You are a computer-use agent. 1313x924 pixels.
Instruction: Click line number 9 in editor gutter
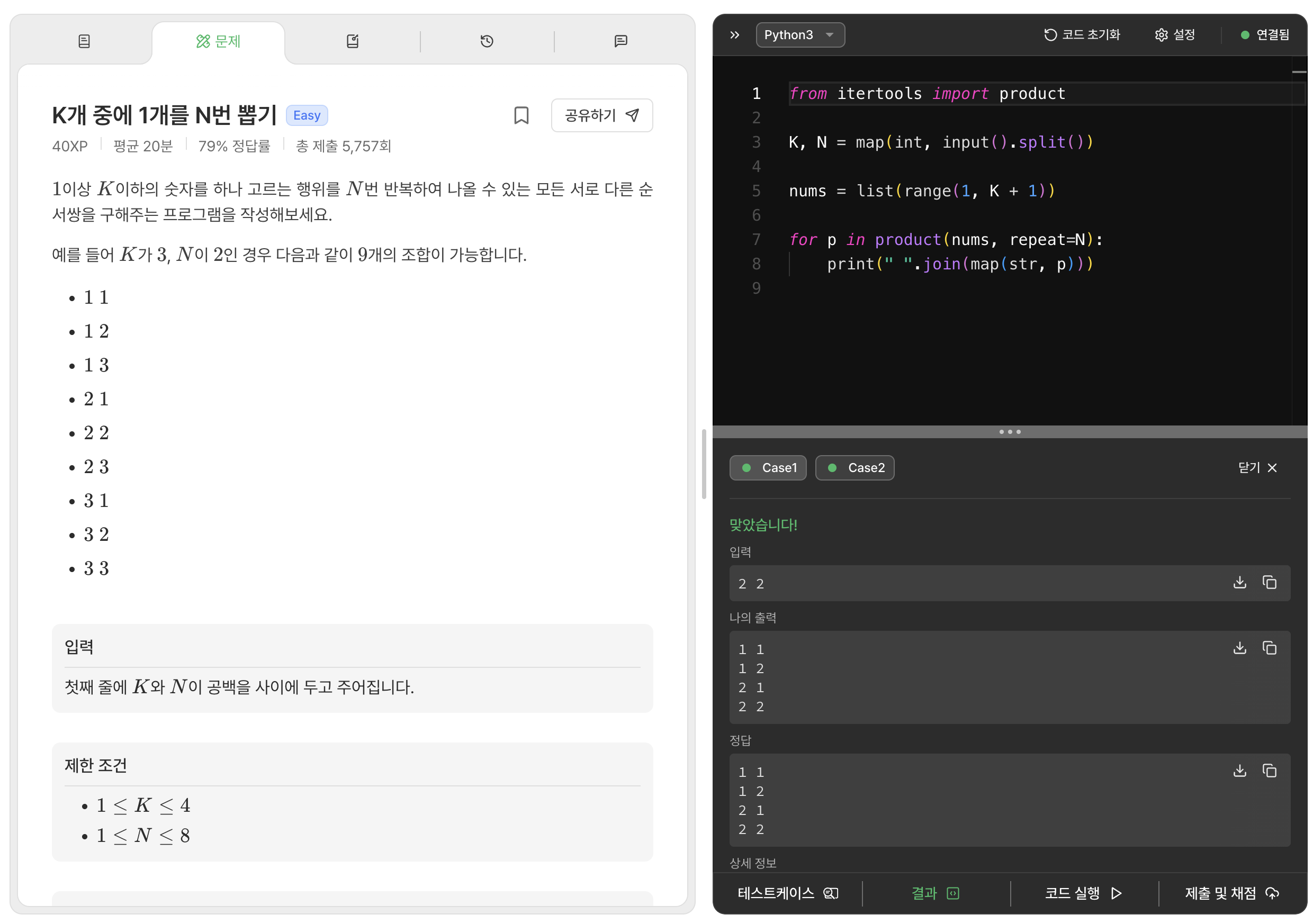tap(756, 288)
